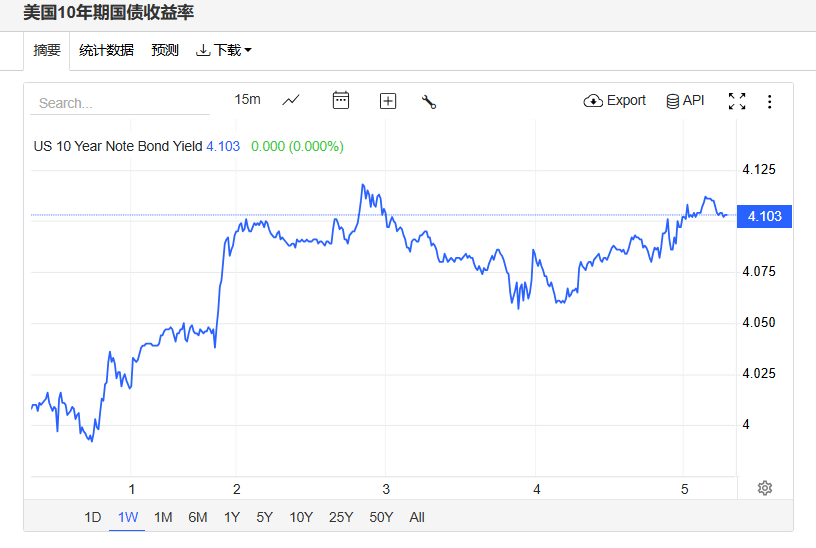Click the 0.000 (0.000%) change value
Viewport: 816px width, 548px height.
point(297,146)
